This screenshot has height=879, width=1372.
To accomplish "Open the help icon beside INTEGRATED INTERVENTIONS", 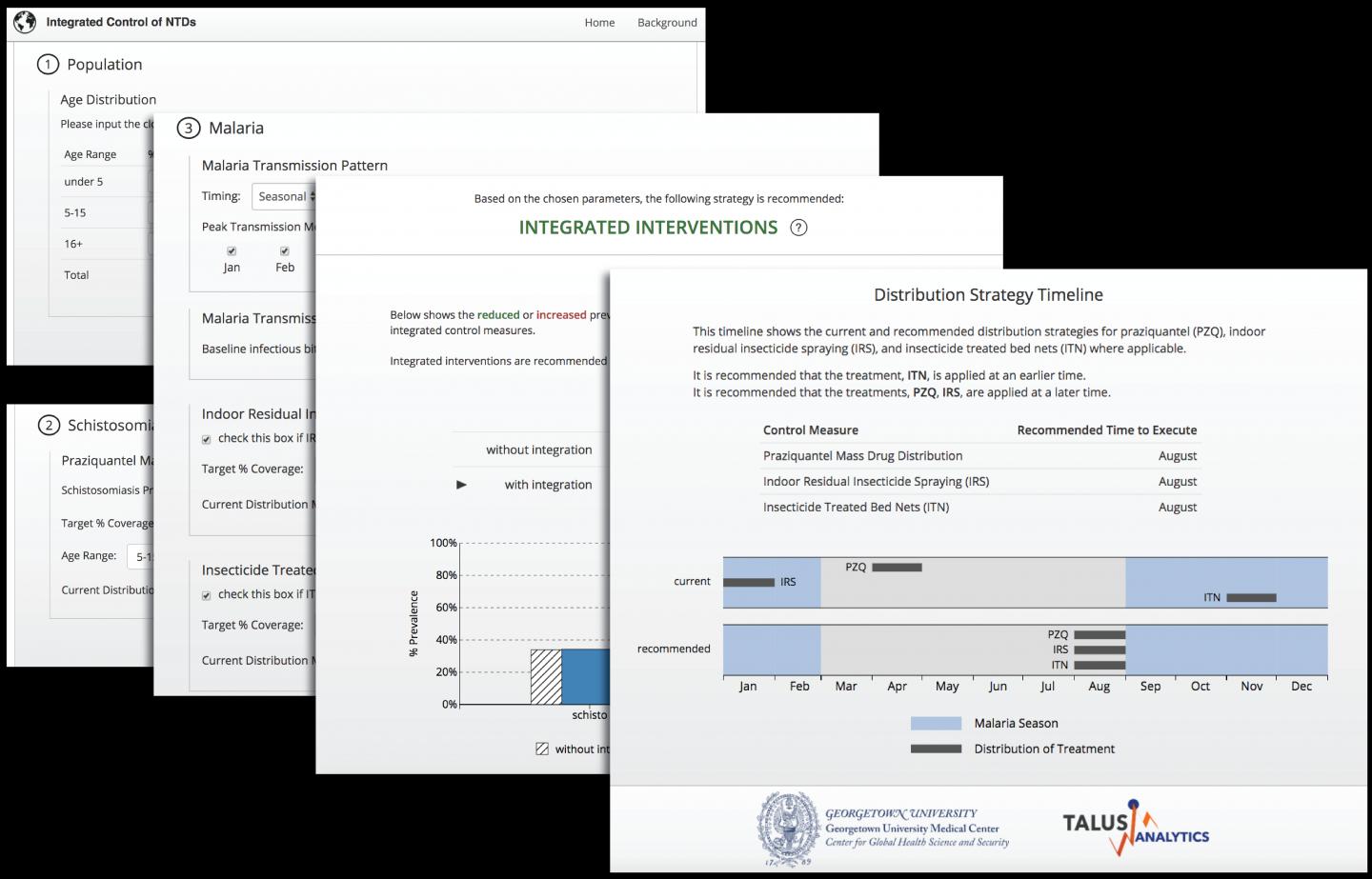I will coord(798,228).
